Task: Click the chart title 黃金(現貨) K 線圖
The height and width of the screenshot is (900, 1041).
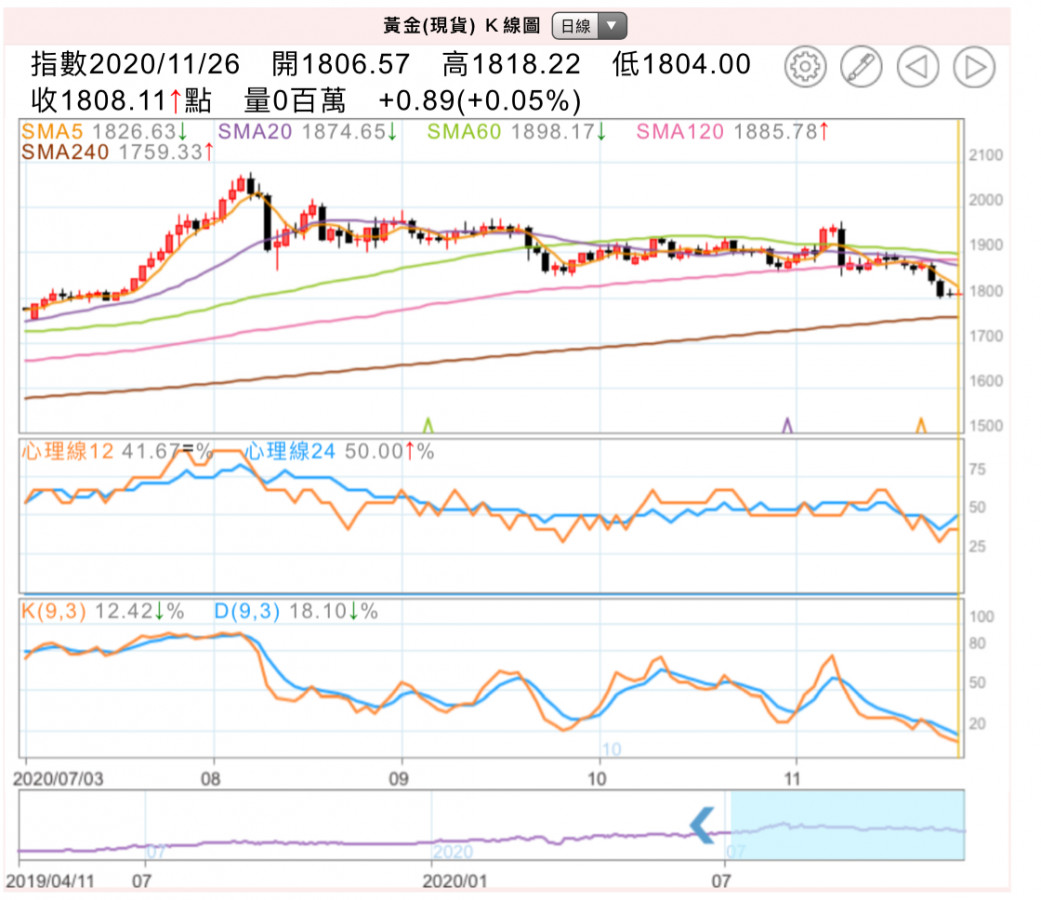Action: click(461, 26)
